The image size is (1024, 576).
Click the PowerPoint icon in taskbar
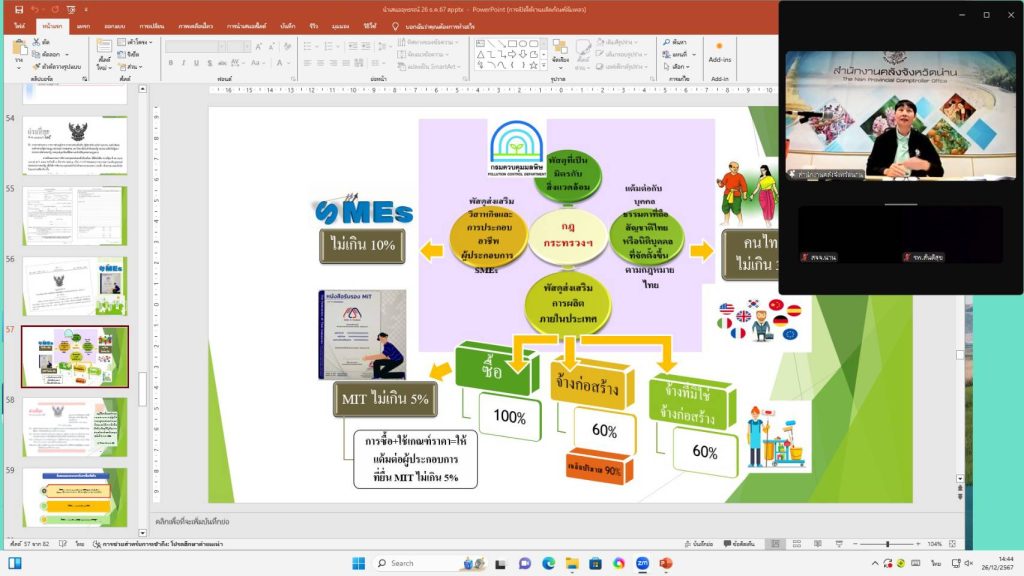pyautogui.click(x=666, y=563)
